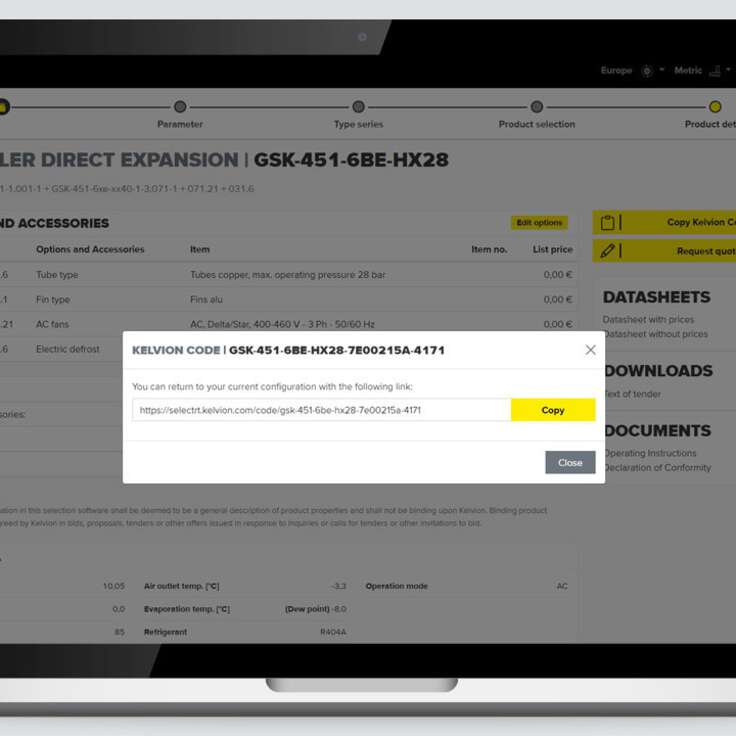
Task: Click the Kelvion Code dialog title
Action: (288, 350)
